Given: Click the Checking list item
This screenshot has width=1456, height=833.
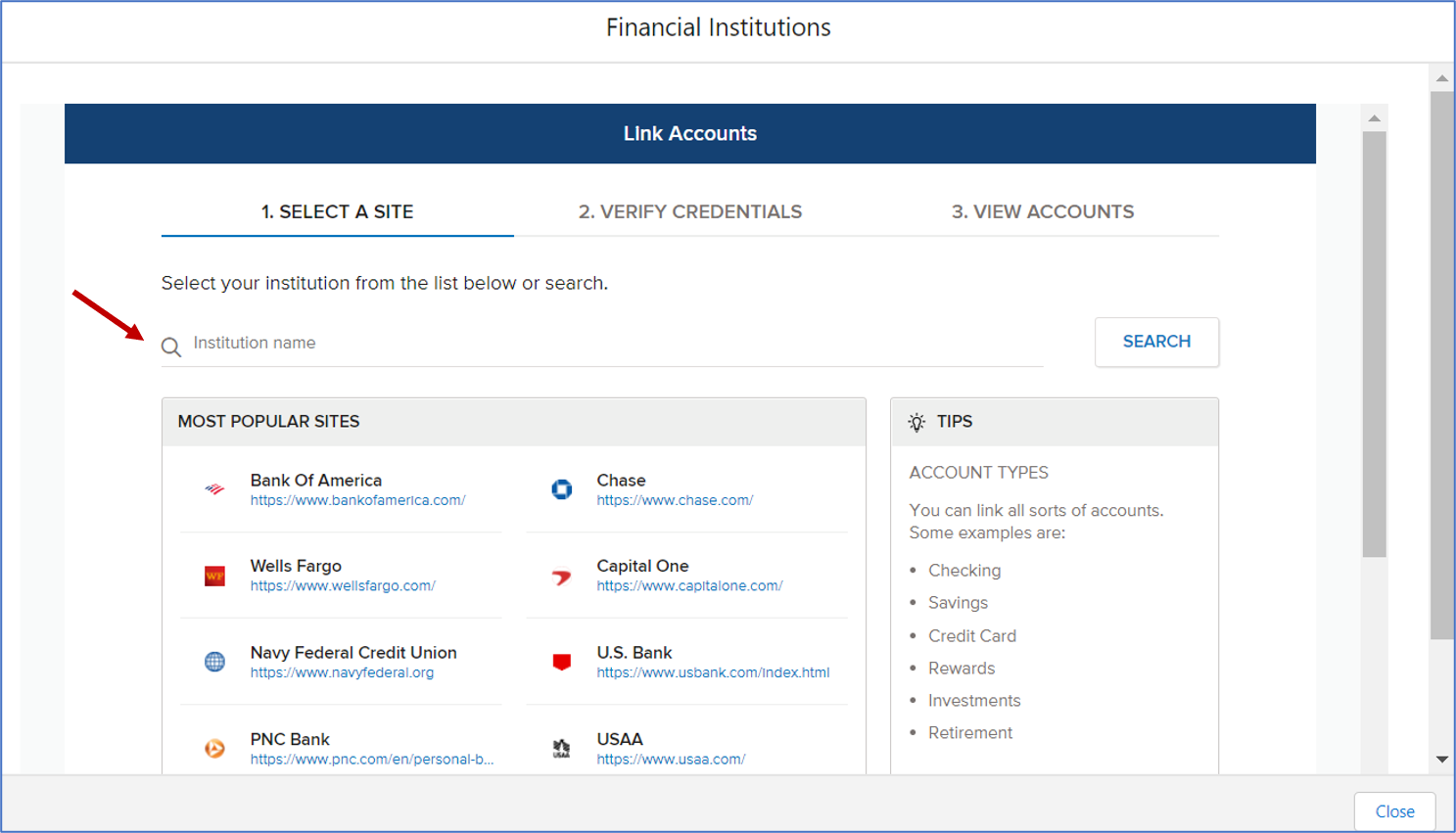Looking at the screenshot, I should 964,571.
